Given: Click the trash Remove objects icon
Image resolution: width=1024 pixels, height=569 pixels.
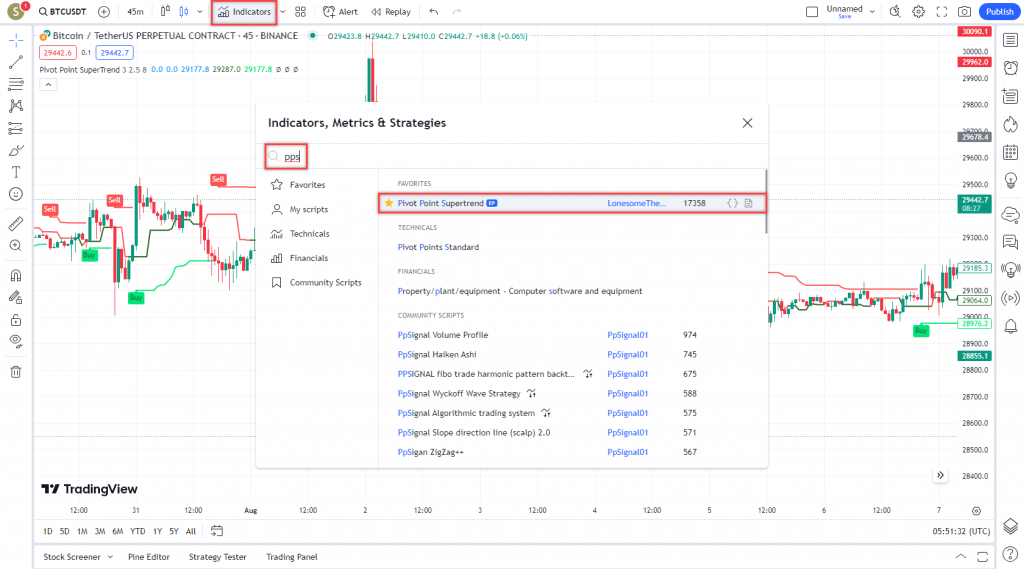Looking at the screenshot, I should click(x=16, y=372).
